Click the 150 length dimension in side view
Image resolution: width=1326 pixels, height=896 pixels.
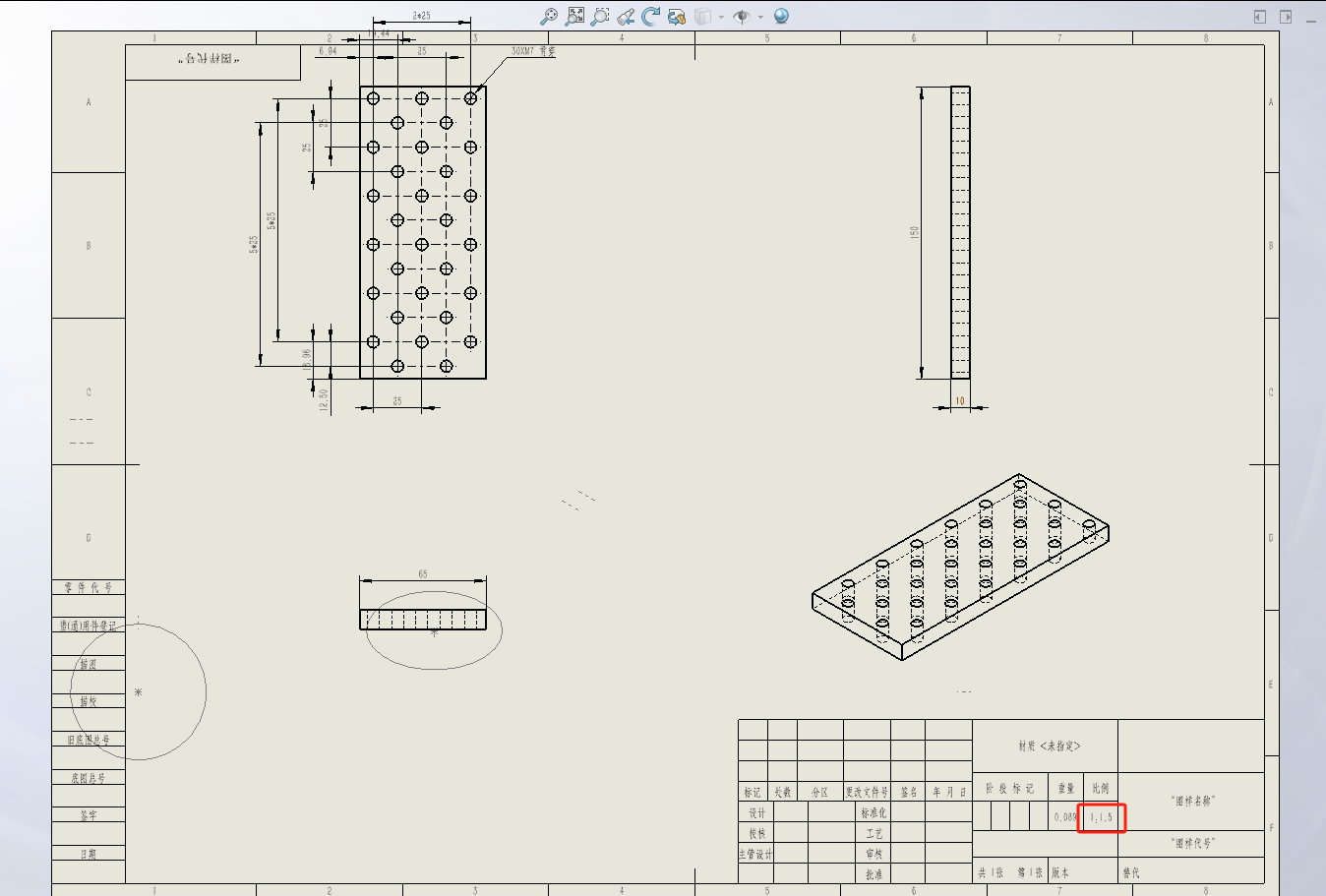coord(914,233)
